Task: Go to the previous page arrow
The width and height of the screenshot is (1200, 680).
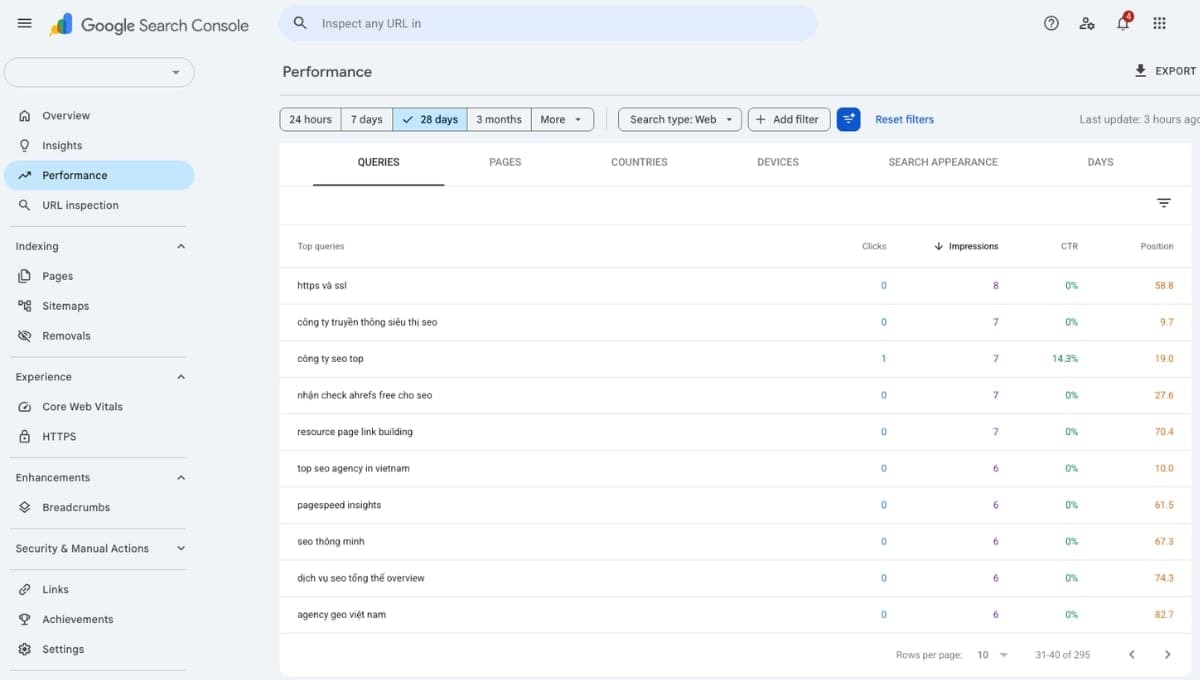Action: point(1132,655)
